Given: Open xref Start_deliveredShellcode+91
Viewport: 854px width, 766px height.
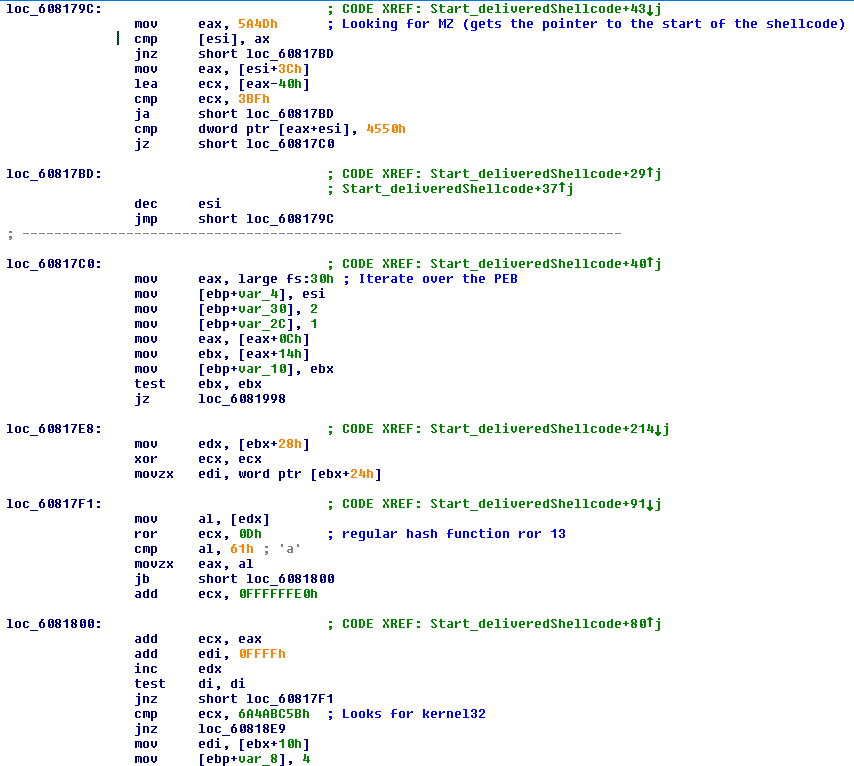Looking at the screenshot, I should click(545, 504).
